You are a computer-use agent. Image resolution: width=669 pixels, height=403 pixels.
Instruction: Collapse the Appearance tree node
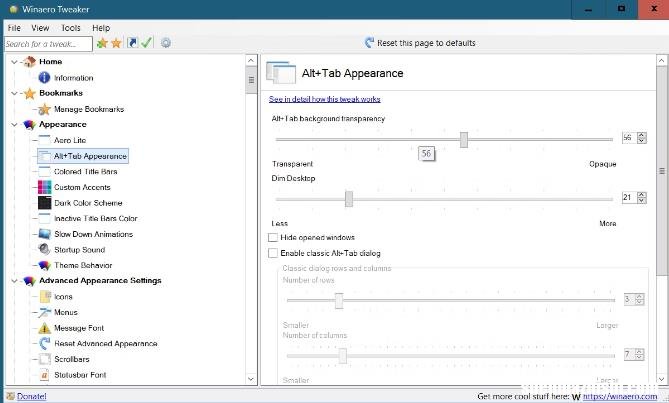pos(15,125)
